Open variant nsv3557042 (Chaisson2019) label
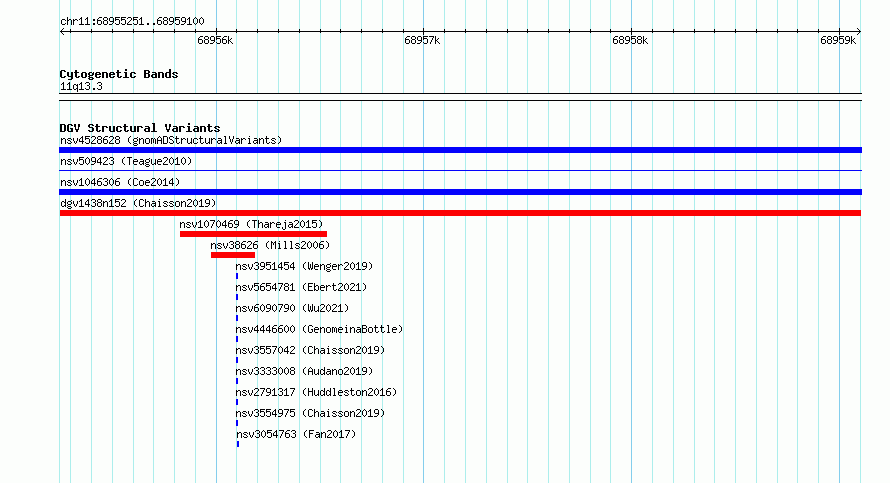890x483 pixels. [310, 350]
